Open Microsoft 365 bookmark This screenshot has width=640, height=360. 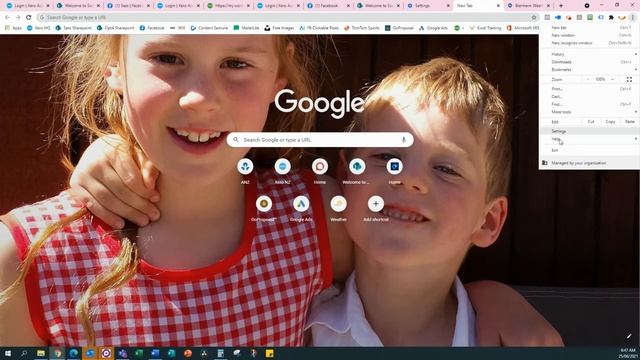point(523,28)
